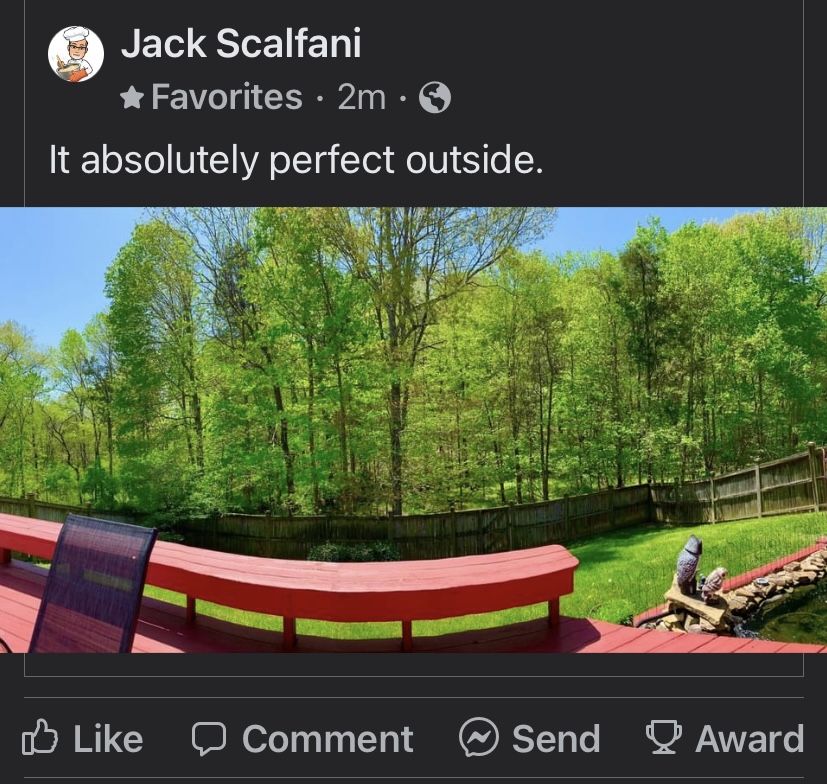827x784 pixels.
Task: Click the owl statue in the photo
Action: click(x=689, y=565)
